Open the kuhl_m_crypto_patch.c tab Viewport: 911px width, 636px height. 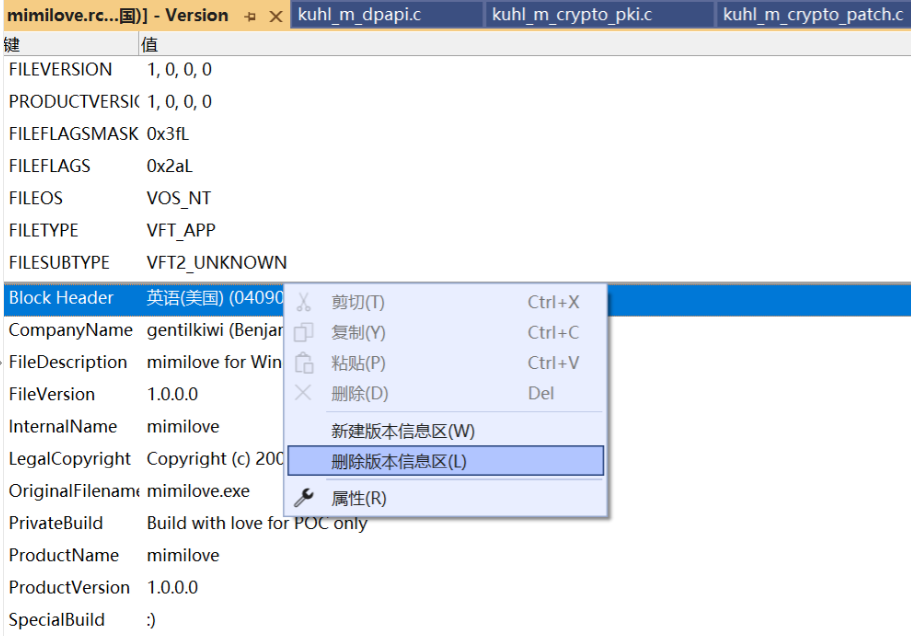coord(813,14)
